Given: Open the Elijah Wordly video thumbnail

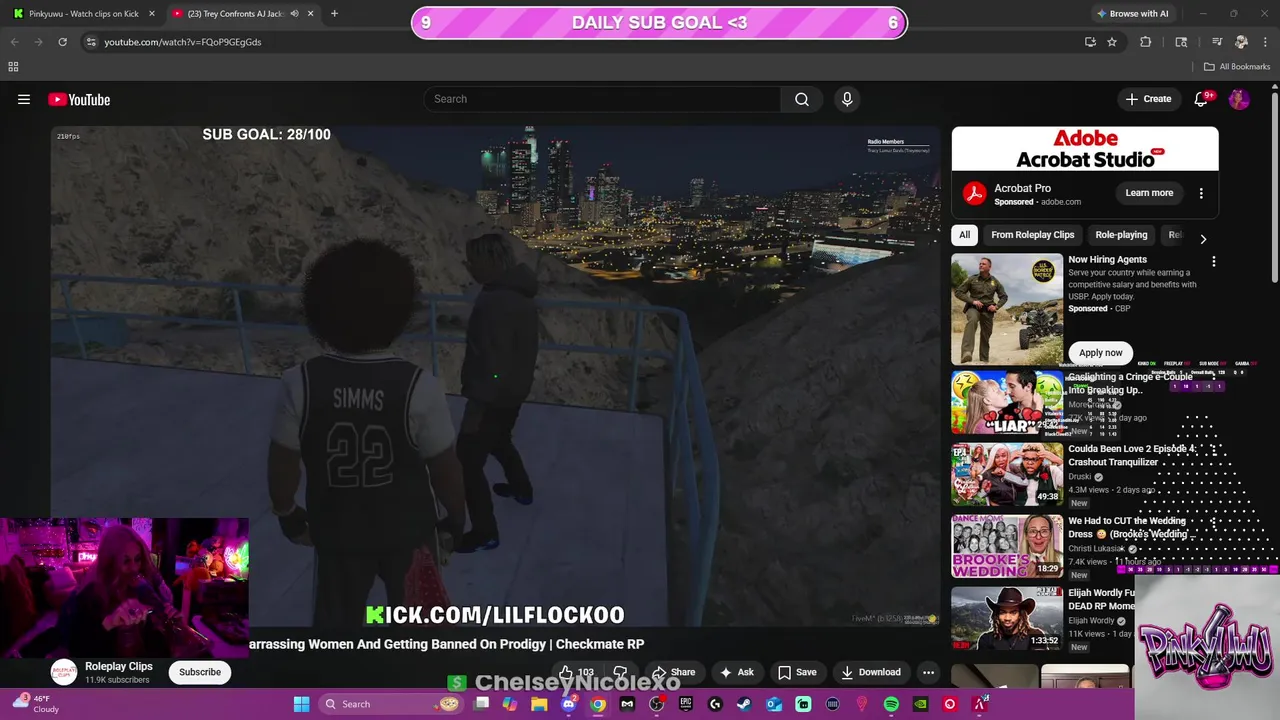Looking at the screenshot, I should coord(1007,619).
